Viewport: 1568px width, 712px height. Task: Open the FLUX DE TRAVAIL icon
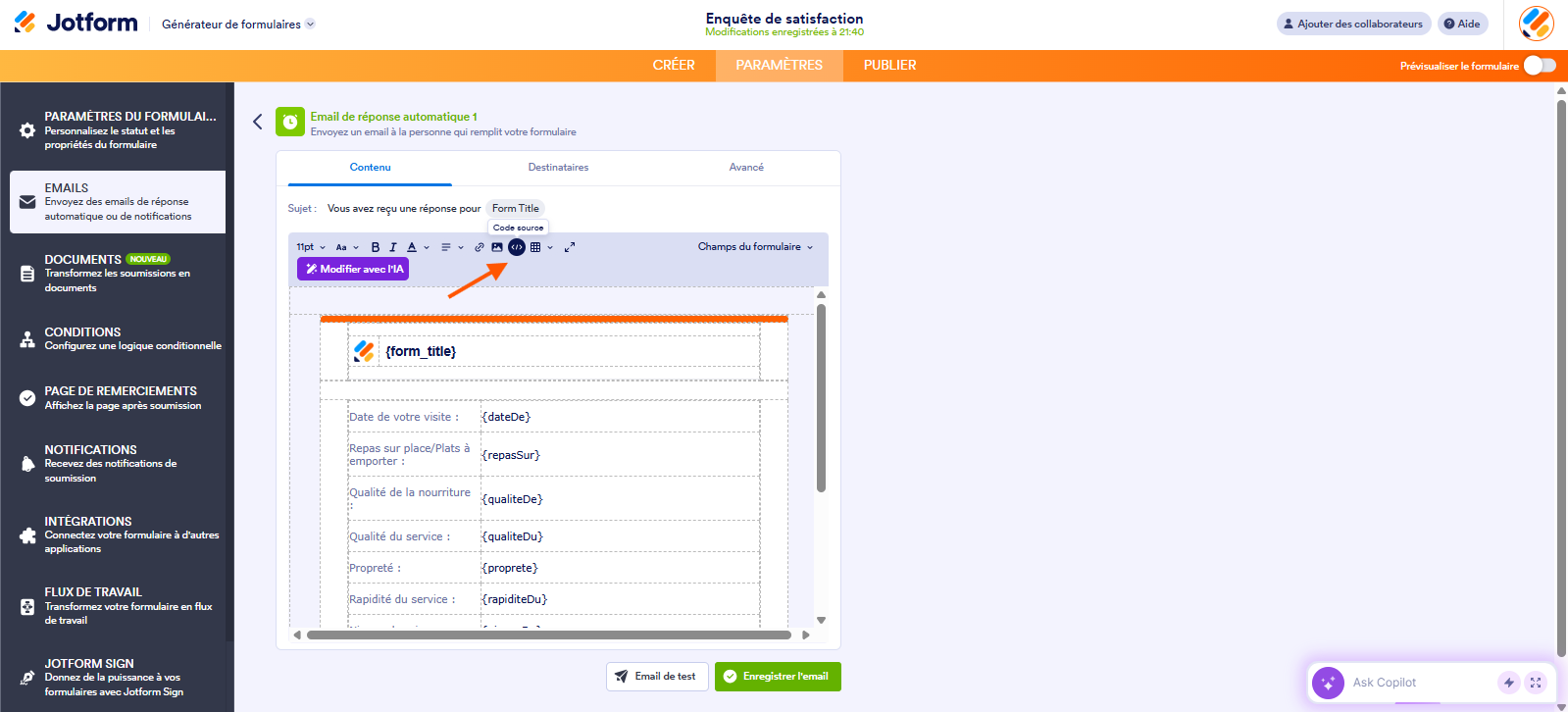click(x=27, y=607)
